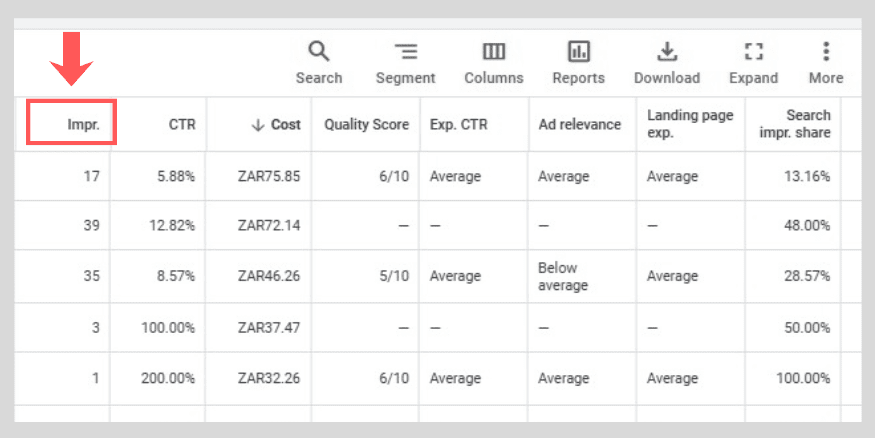The width and height of the screenshot is (875, 438).
Task: Open the Reports chart icon
Action: [578, 52]
